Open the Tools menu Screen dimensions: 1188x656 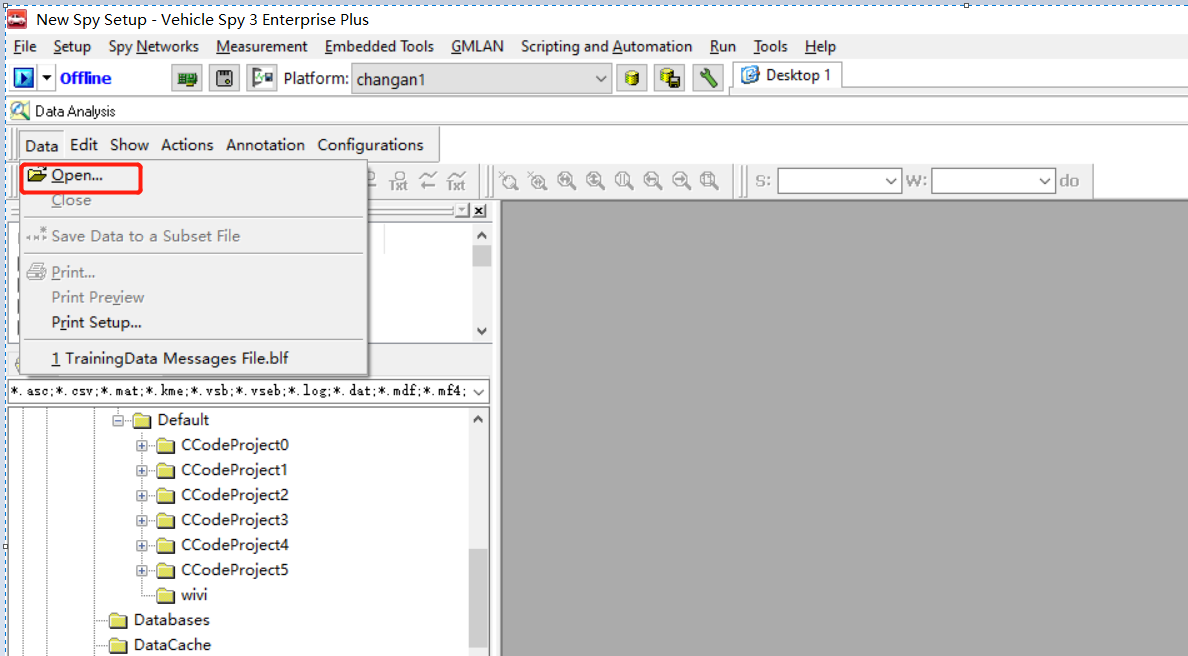pyautogui.click(x=771, y=46)
